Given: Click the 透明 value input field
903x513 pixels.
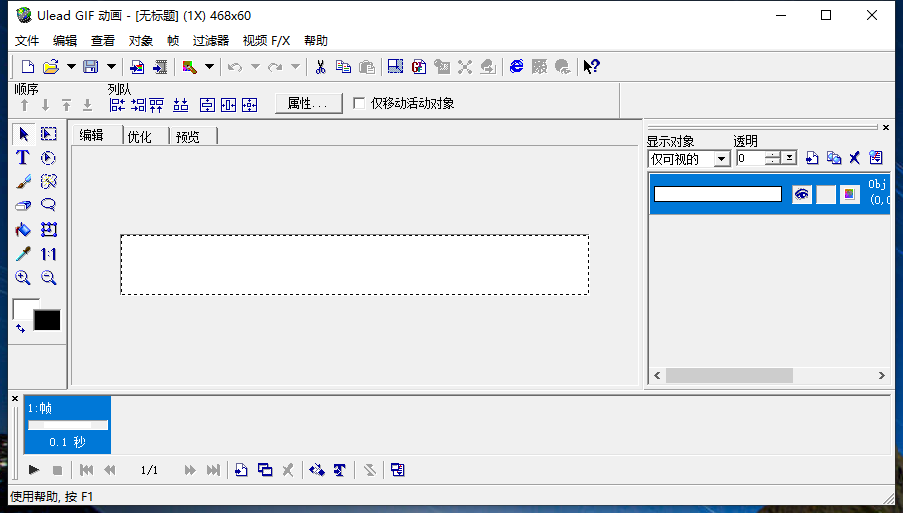Looking at the screenshot, I should pyautogui.click(x=751, y=158).
